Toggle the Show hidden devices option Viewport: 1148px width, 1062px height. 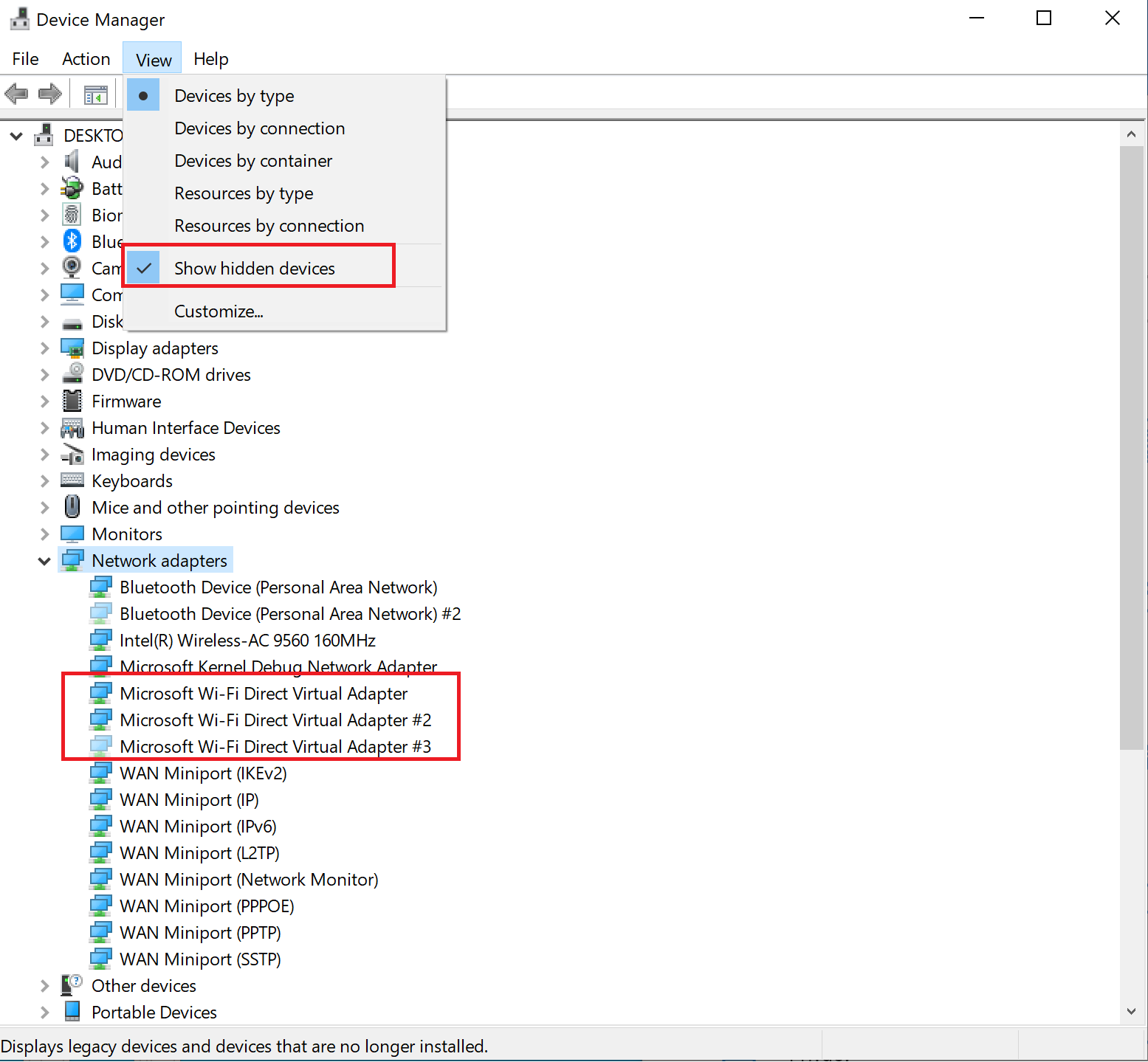[254, 269]
